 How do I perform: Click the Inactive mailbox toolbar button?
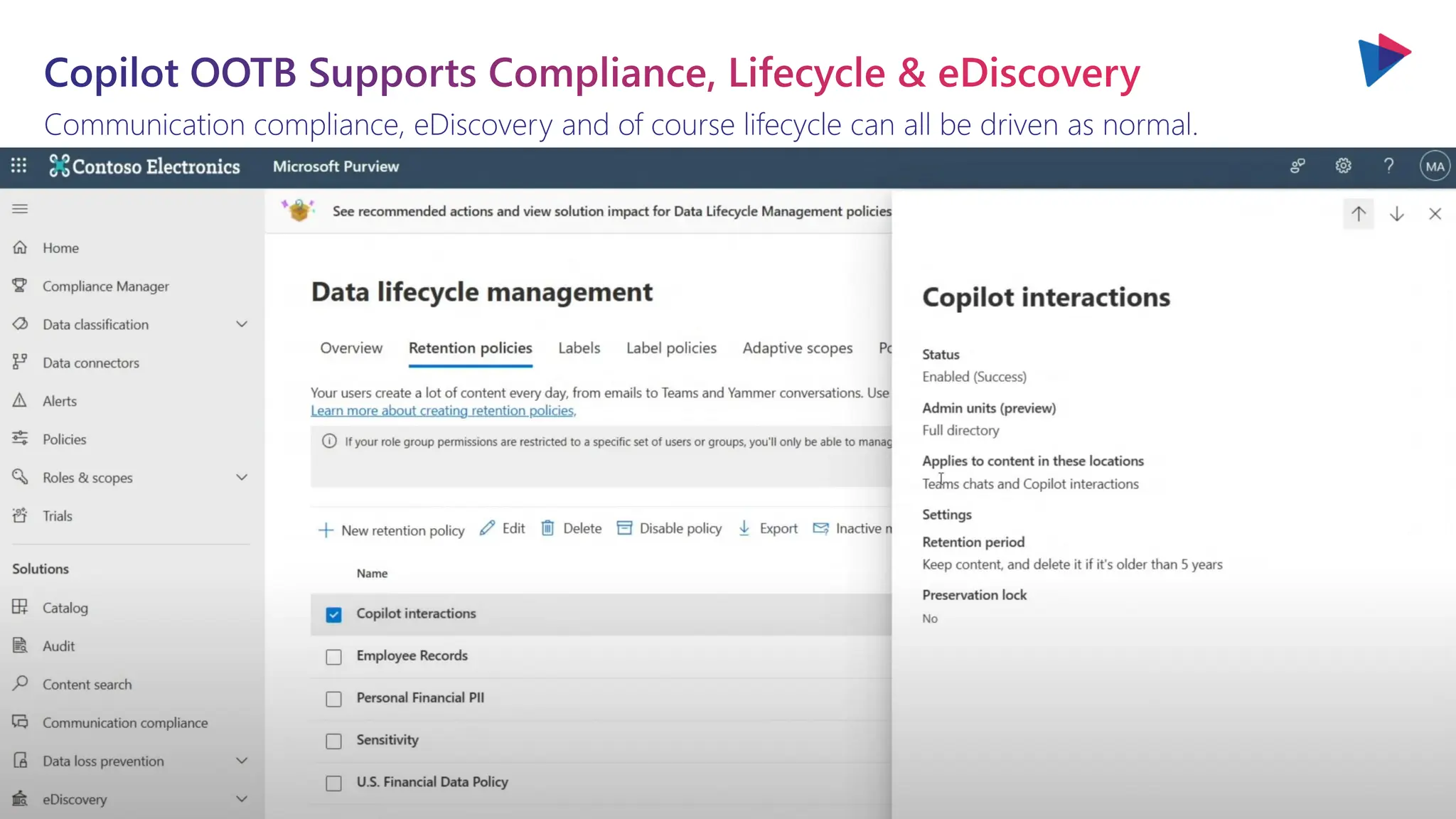pyautogui.click(x=852, y=528)
